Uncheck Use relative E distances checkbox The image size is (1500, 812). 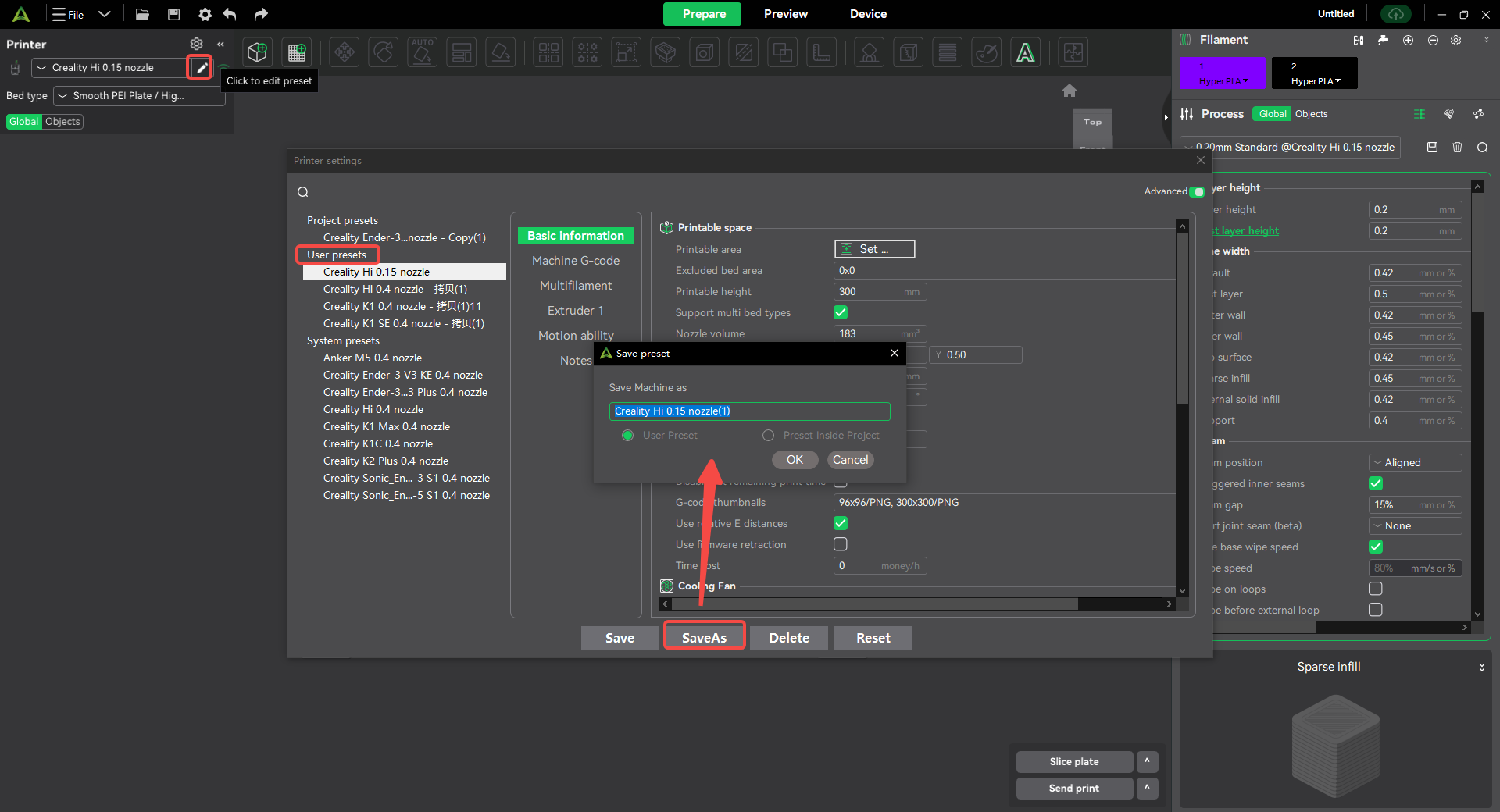click(841, 523)
